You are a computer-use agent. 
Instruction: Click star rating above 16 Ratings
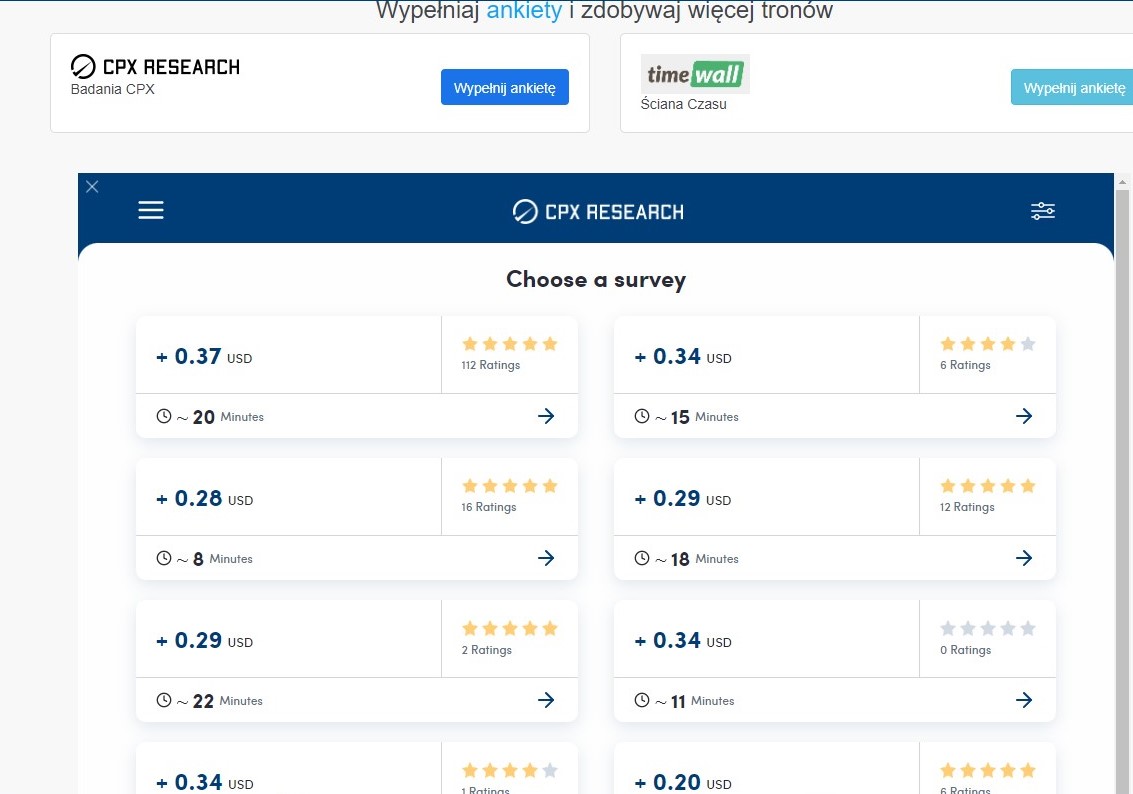coord(509,486)
